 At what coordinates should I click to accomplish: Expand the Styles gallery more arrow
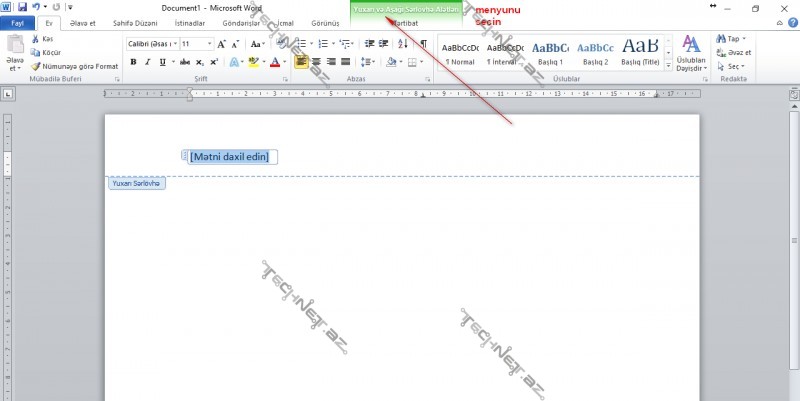click(x=666, y=62)
